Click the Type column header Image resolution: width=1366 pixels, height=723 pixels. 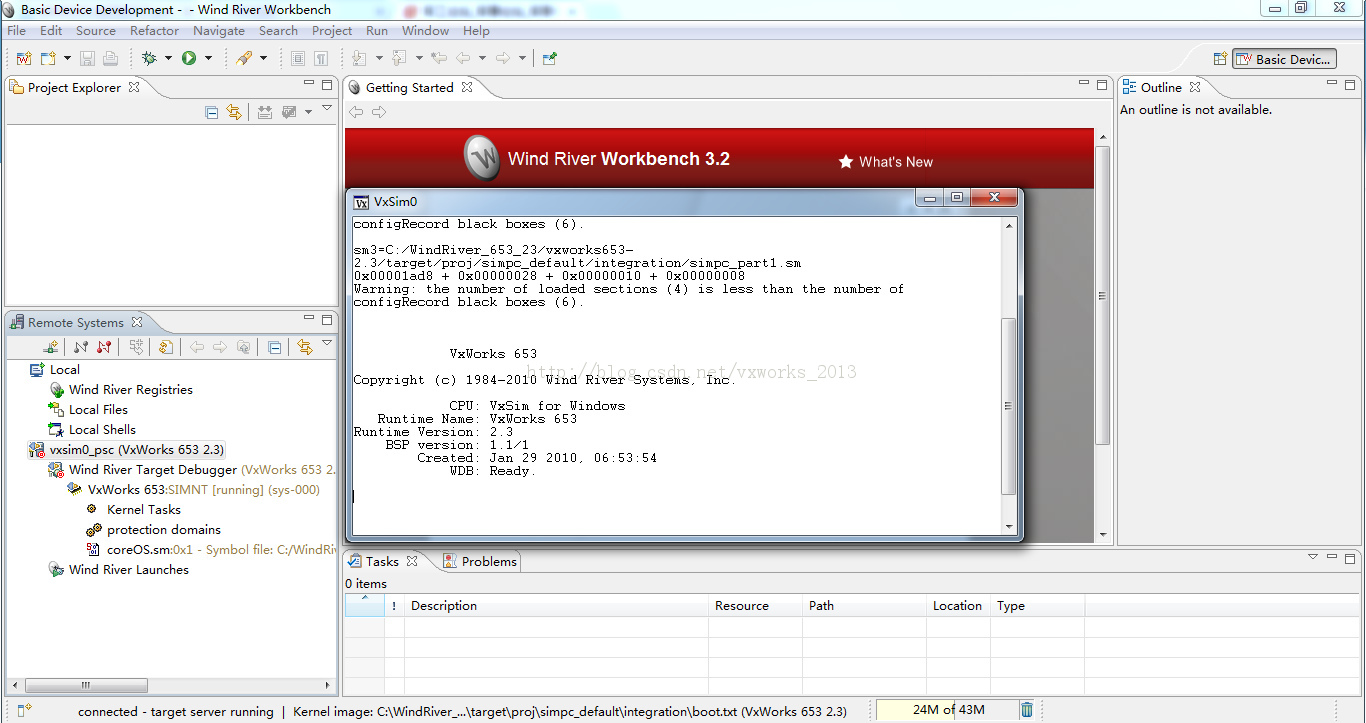(x=1037, y=606)
